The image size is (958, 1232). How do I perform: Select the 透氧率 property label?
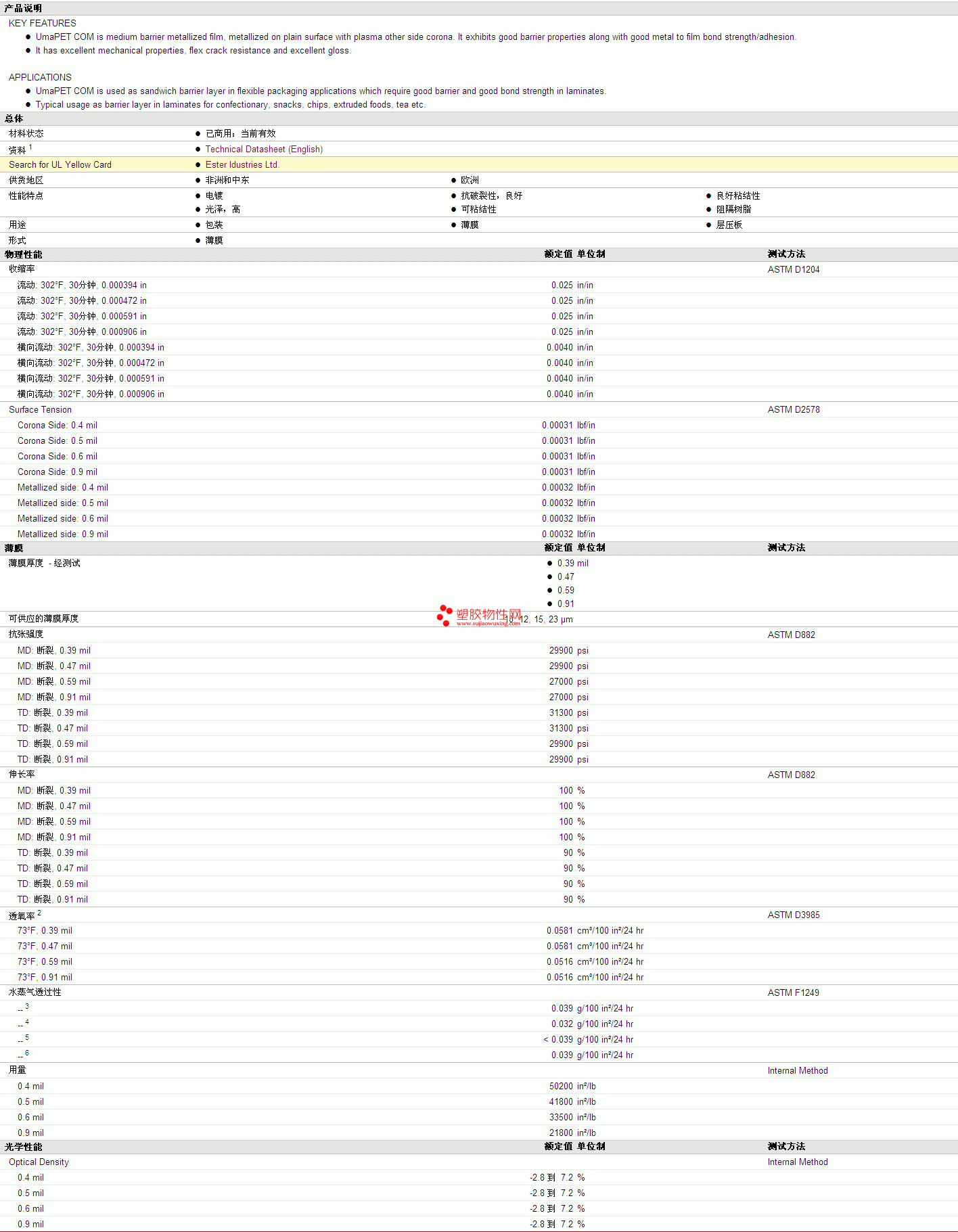(22, 915)
